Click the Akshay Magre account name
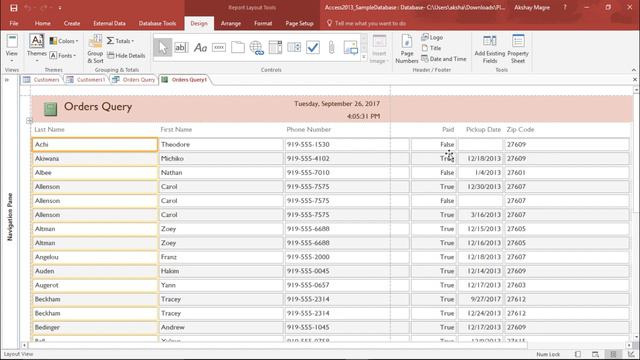 [x=532, y=7]
